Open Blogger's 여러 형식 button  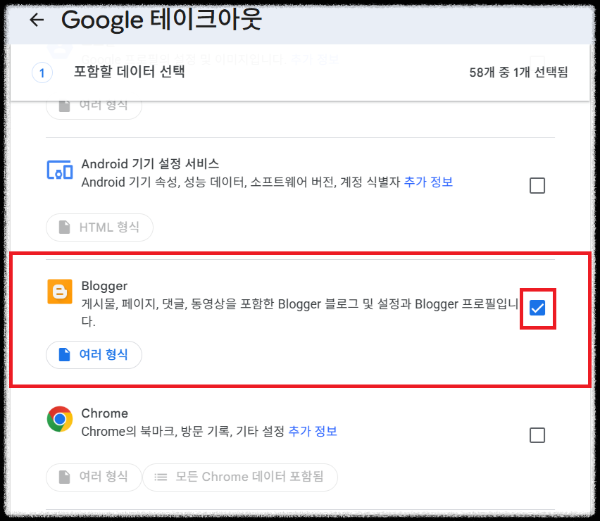(x=94, y=355)
